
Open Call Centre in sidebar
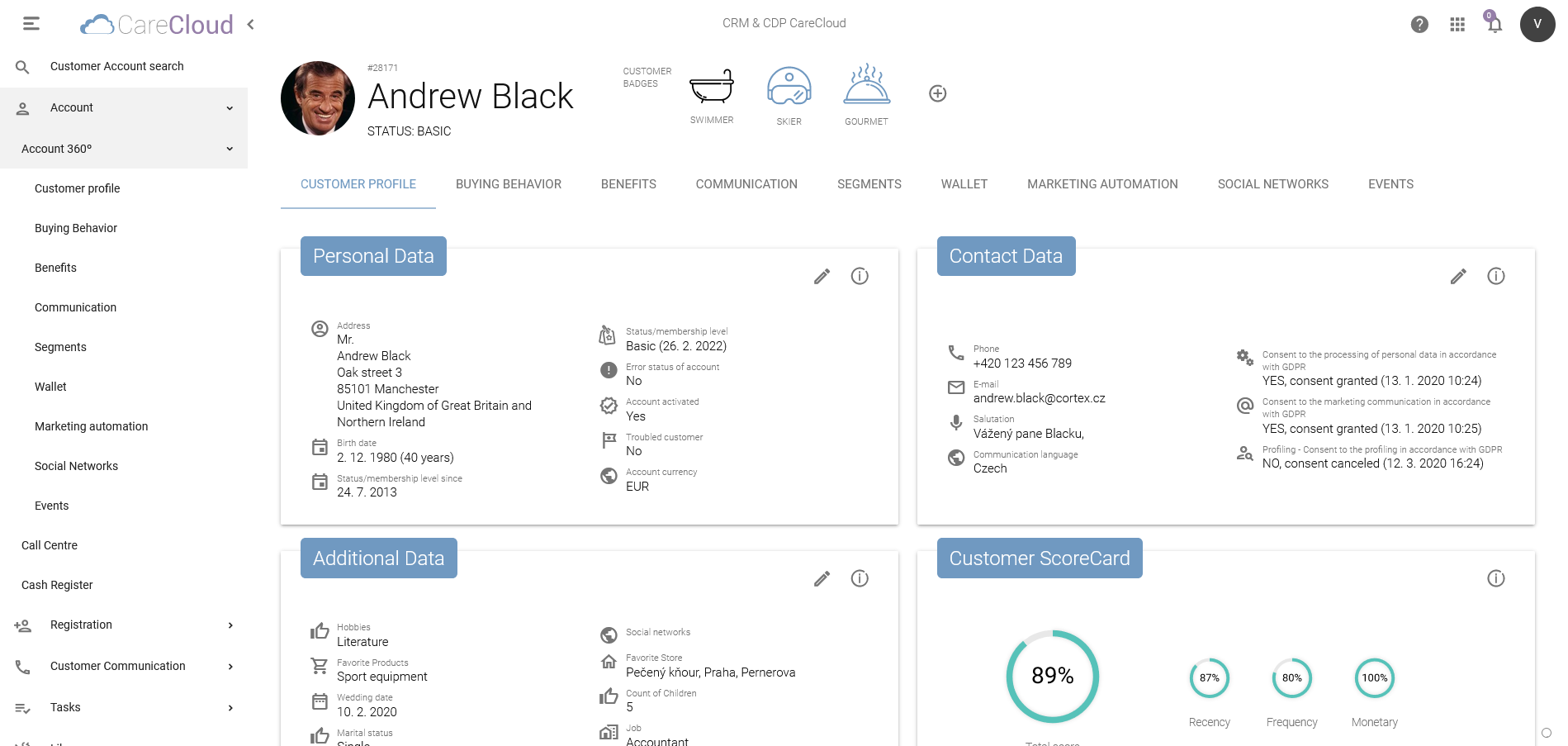point(50,545)
